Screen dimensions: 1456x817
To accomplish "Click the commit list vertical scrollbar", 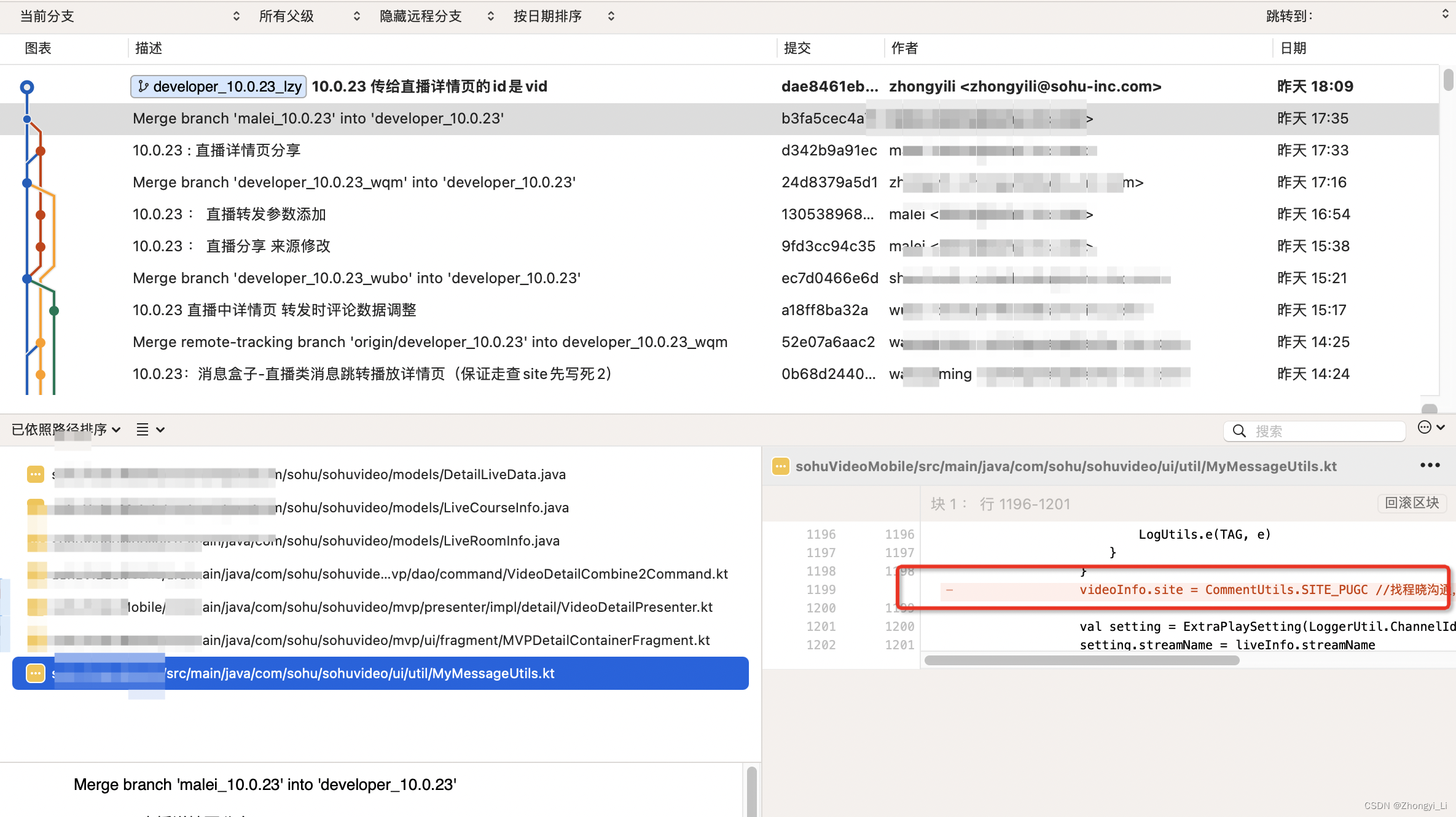I will tap(1448, 80).
